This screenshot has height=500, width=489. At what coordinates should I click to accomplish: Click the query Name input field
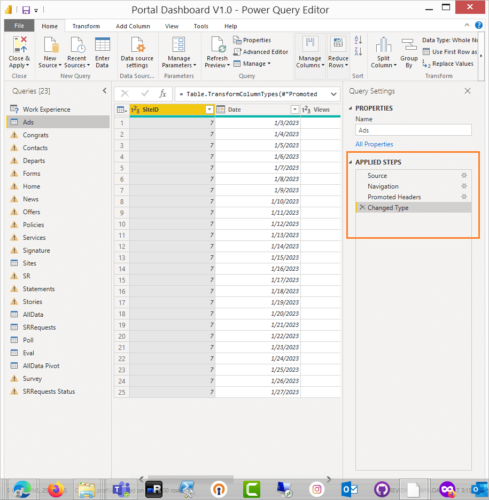tap(413, 130)
